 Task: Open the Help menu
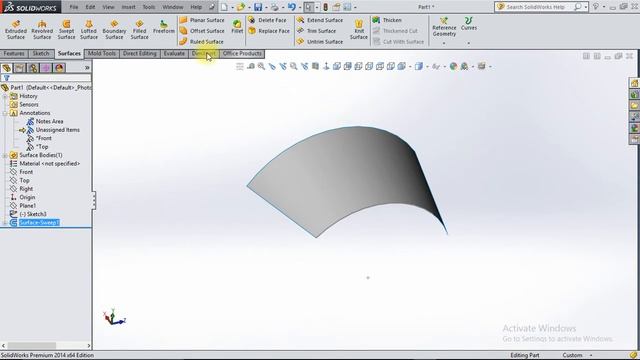[196, 7]
